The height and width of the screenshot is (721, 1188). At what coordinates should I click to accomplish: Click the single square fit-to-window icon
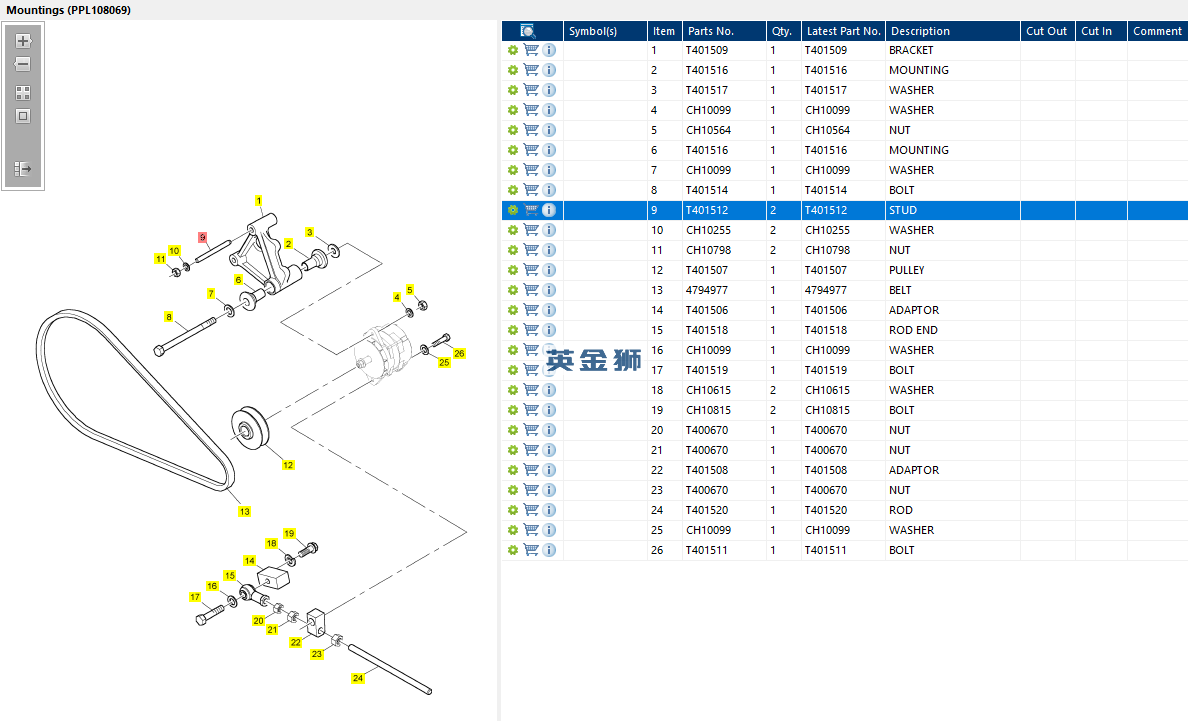[23, 117]
